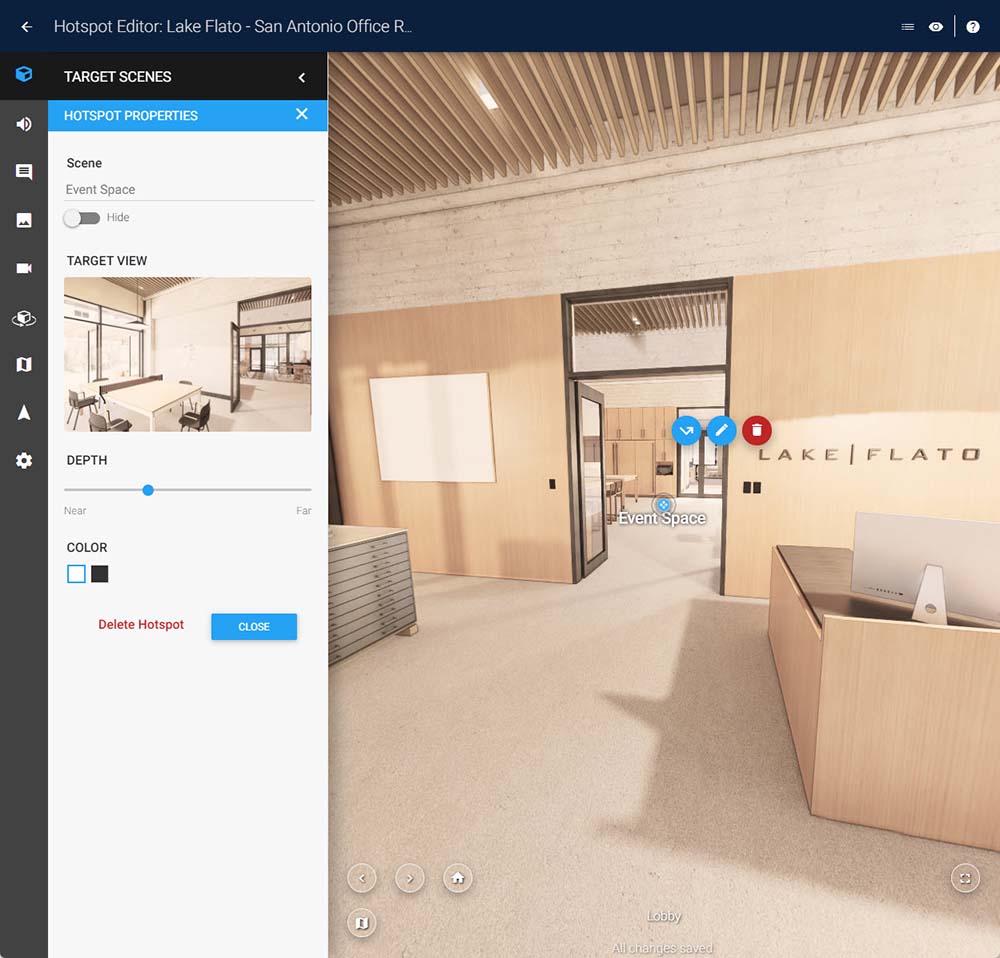
Task: Open help with the question mark icon
Action: [973, 27]
